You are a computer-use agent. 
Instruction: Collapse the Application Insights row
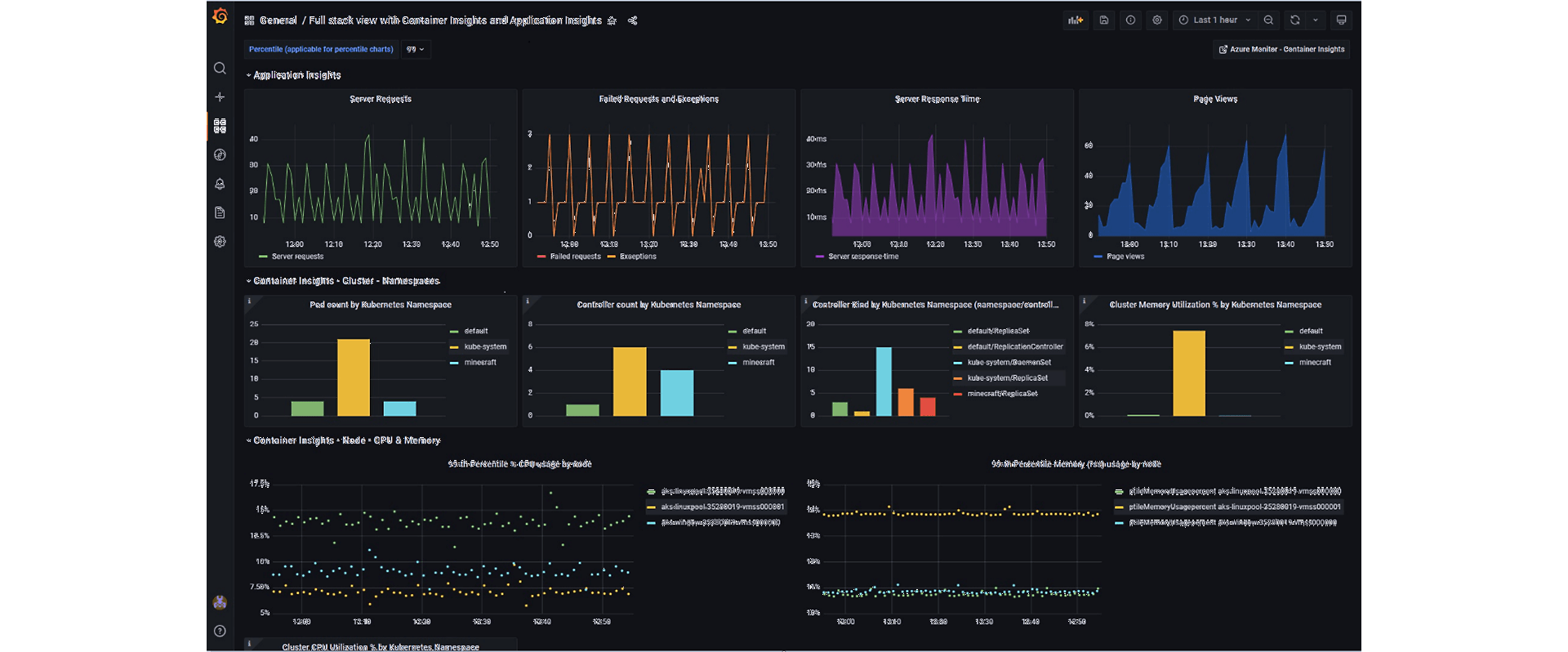coord(296,75)
